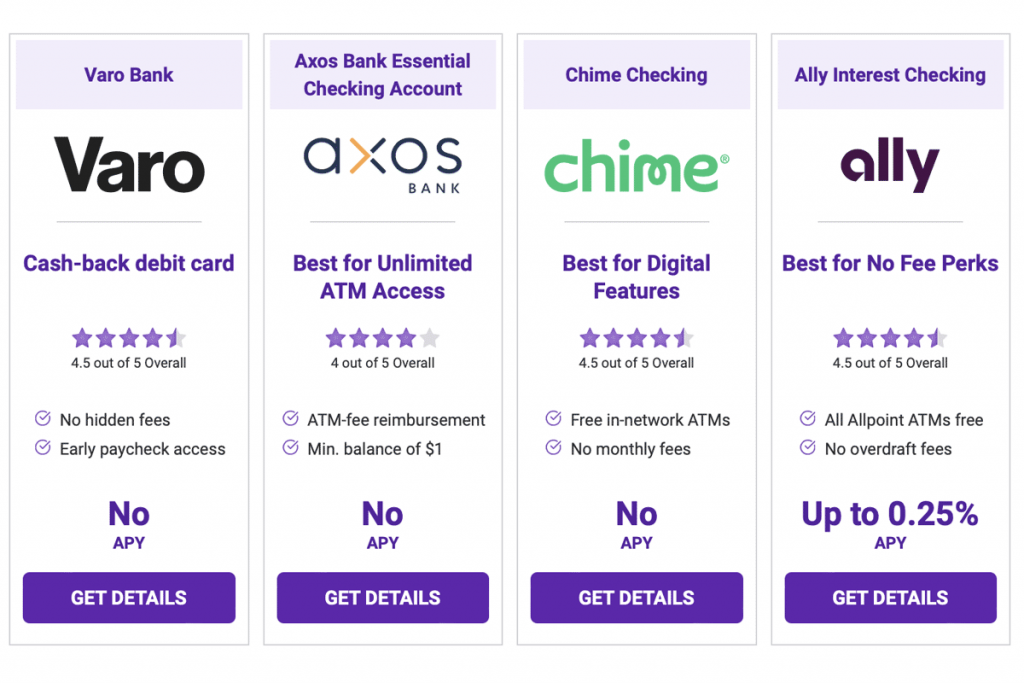Click GET DETAILS under Chime
The image size is (1024, 683).
tap(636, 597)
